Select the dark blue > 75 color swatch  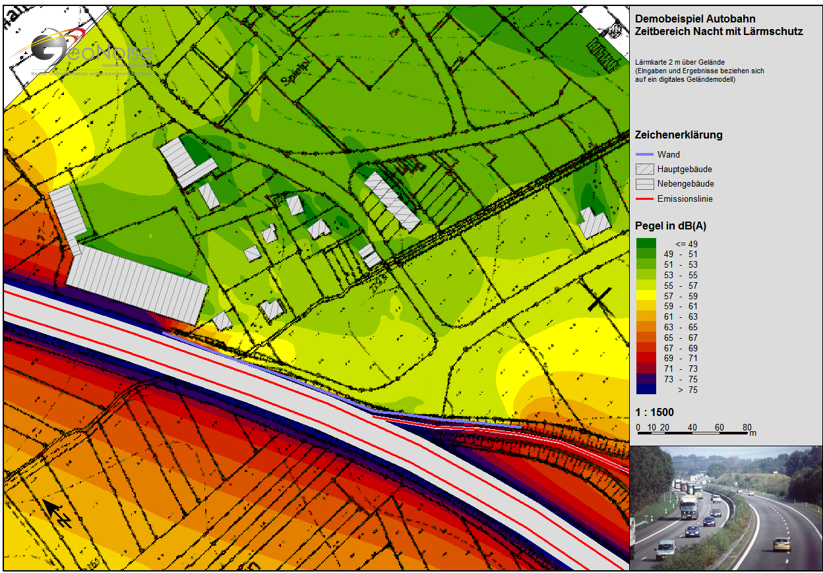(x=645, y=390)
